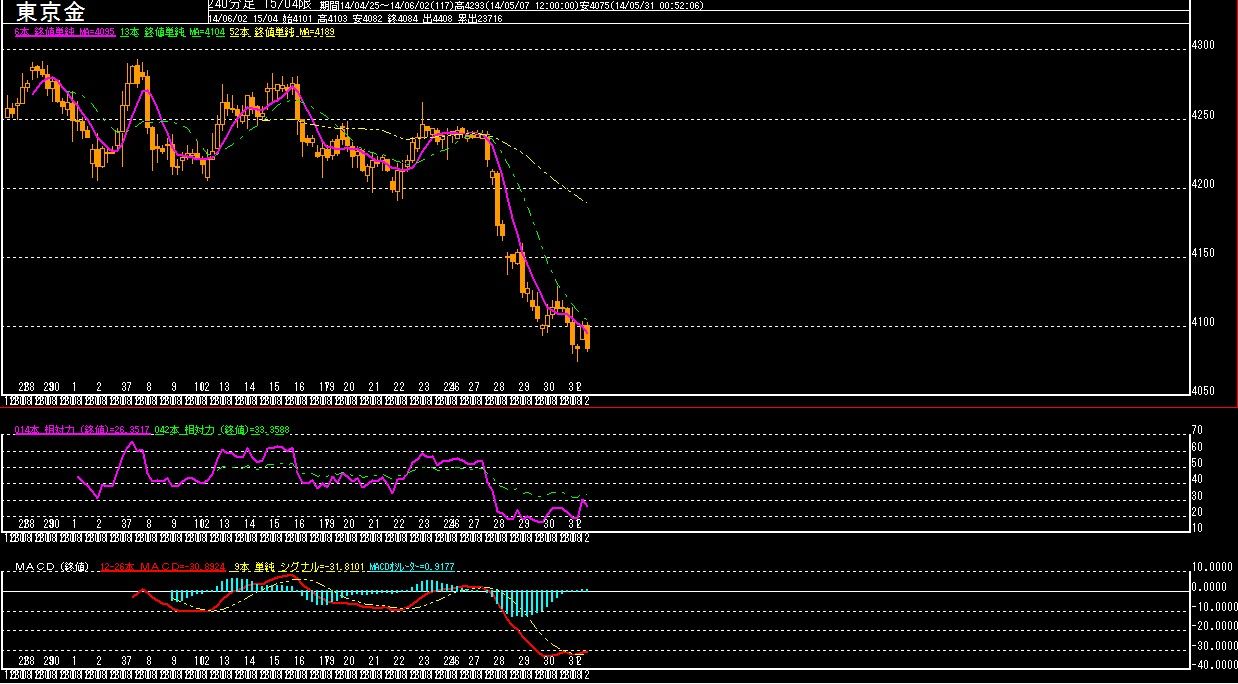Click the 4050 price axis label
The height and width of the screenshot is (684, 1238).
click(1202, 391)
